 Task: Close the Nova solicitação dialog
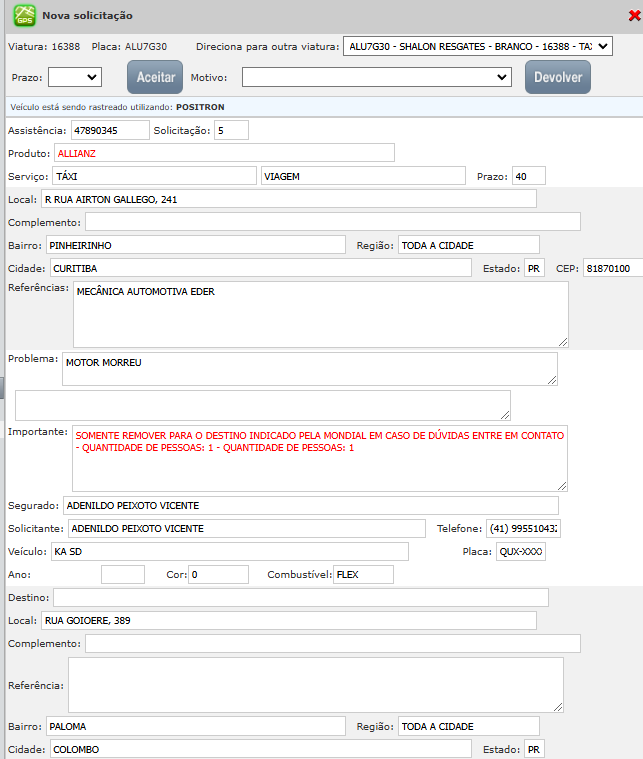click(633, 15)
